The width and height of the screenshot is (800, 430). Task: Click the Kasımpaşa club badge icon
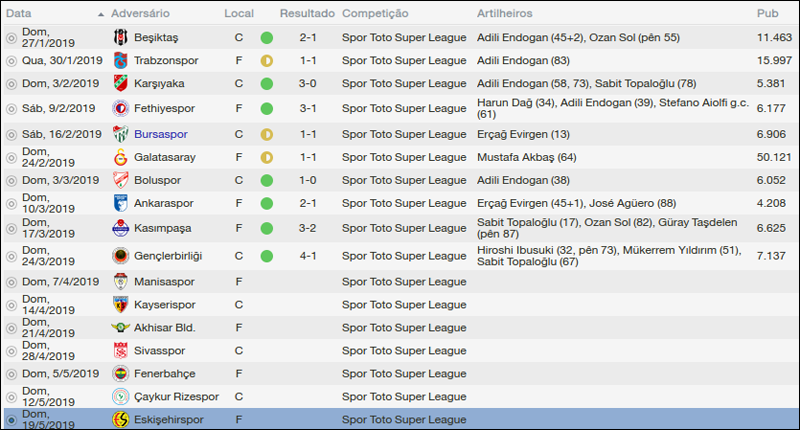121,228
